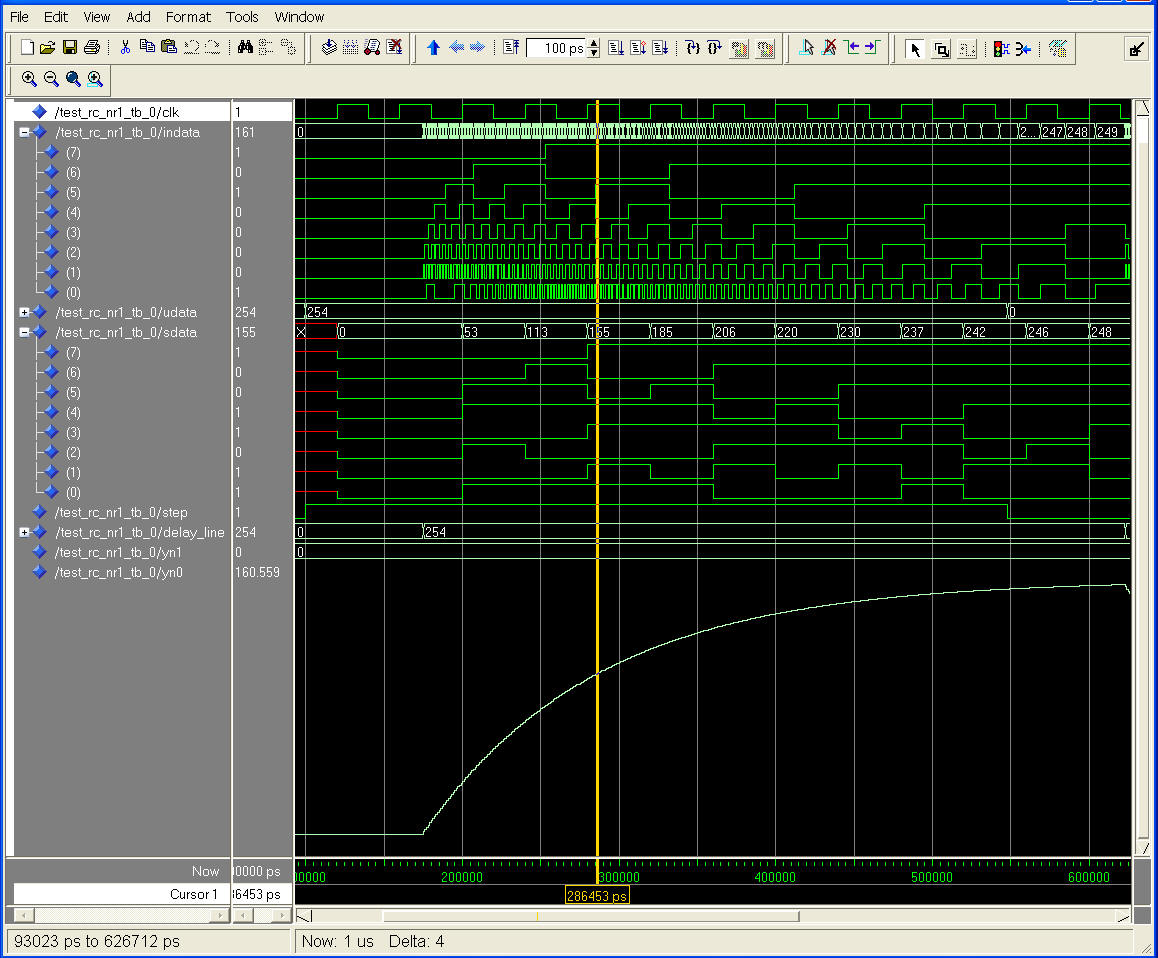Click the 286453 ps cursor time label

click(x=597, y=895)
